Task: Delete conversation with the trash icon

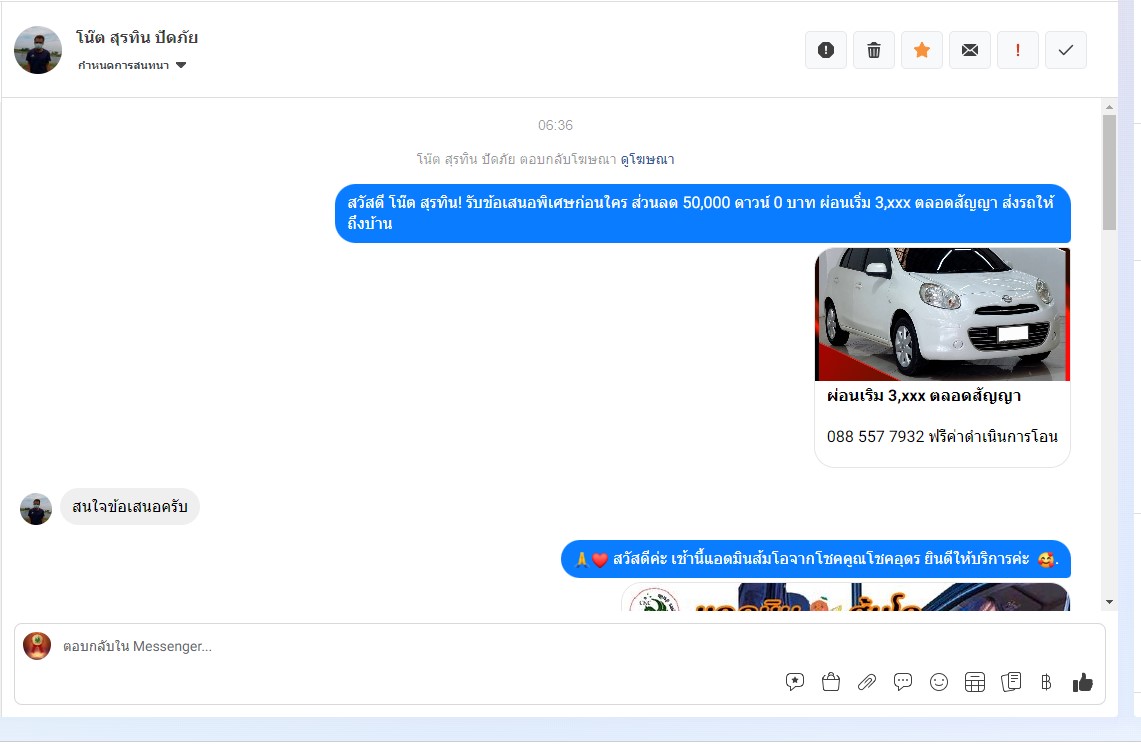Action: click(x=874, y=50)
